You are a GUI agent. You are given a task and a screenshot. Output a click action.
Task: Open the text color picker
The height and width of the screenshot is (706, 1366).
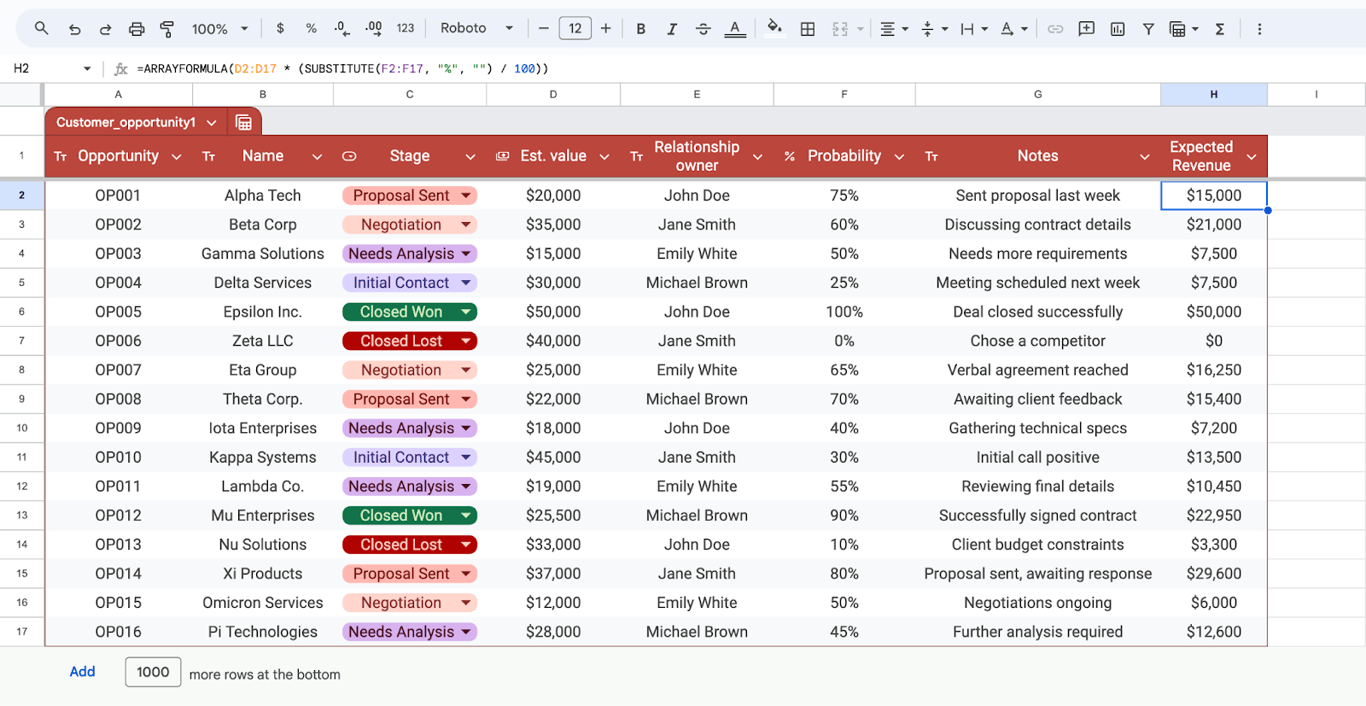[735, 29]
